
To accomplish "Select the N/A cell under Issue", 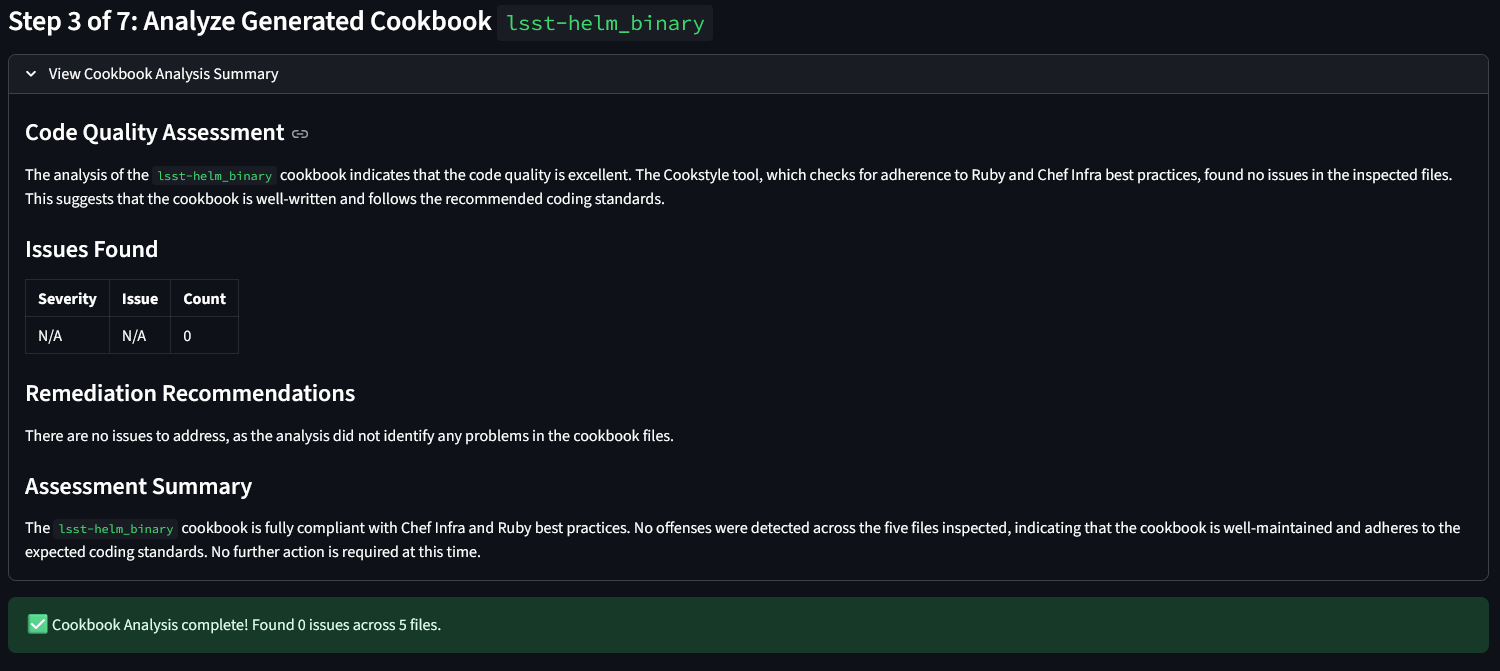I will click(134, 336).
